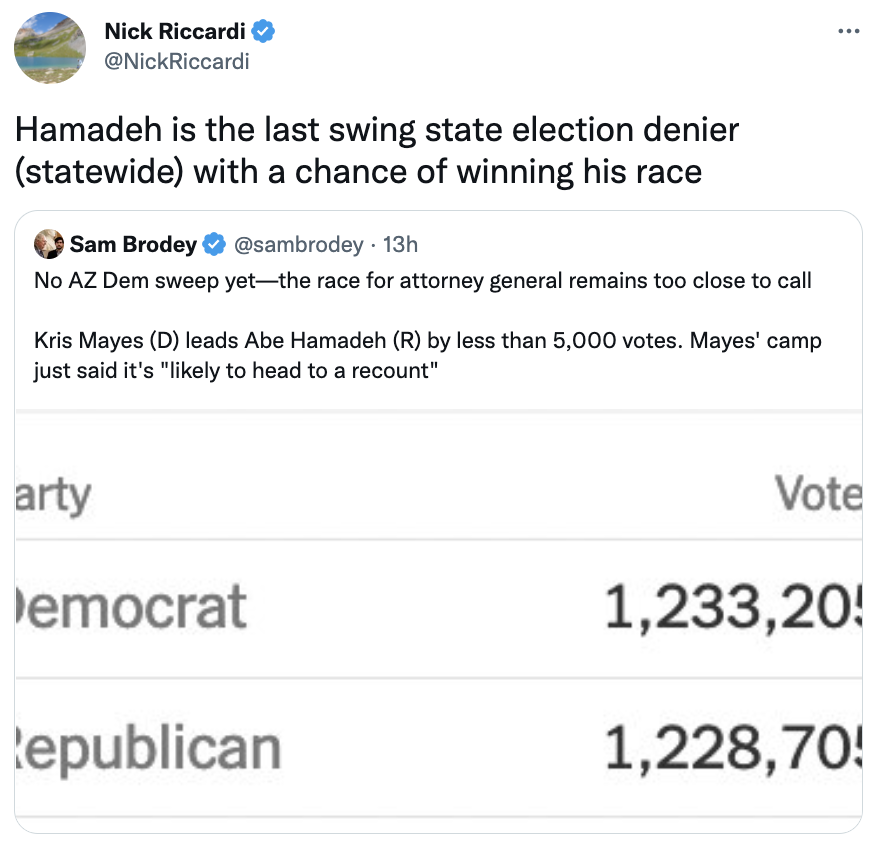Viewport: 878px width, 844px height.
Task: Open the 13h timestamp link
Action: pyautogui.click(x=400, y=245)
